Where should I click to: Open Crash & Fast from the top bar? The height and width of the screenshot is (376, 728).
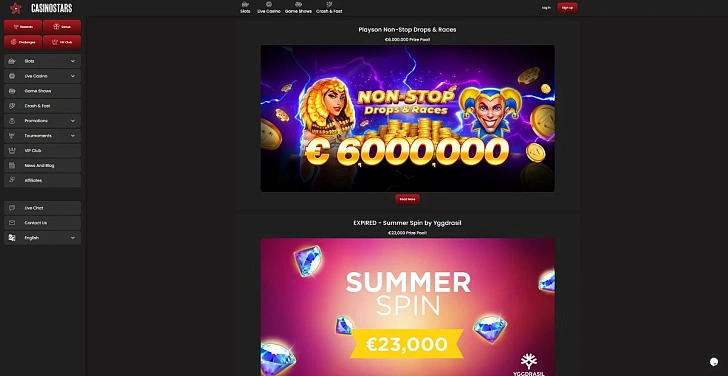329,7
